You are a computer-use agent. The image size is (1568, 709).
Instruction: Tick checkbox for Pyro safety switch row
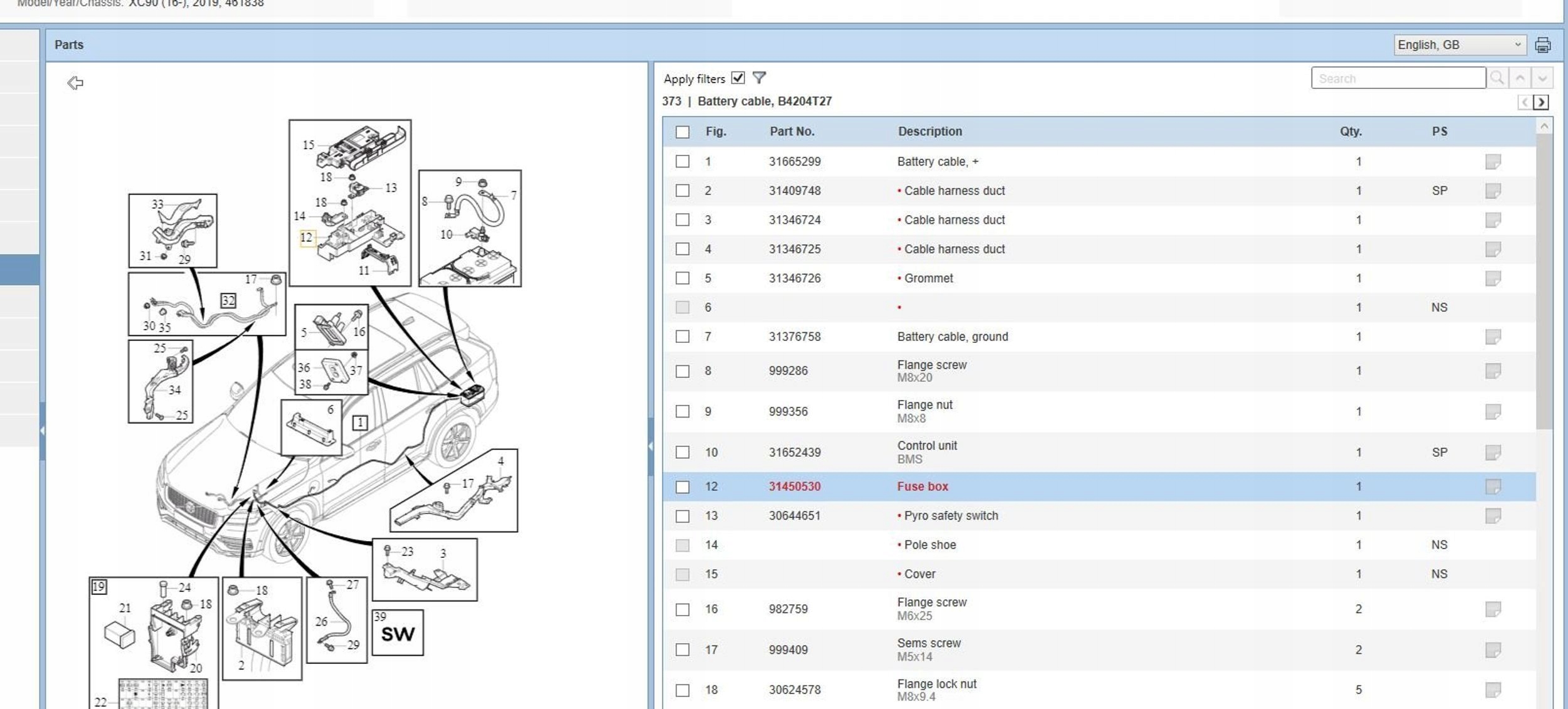coord(682,516)
